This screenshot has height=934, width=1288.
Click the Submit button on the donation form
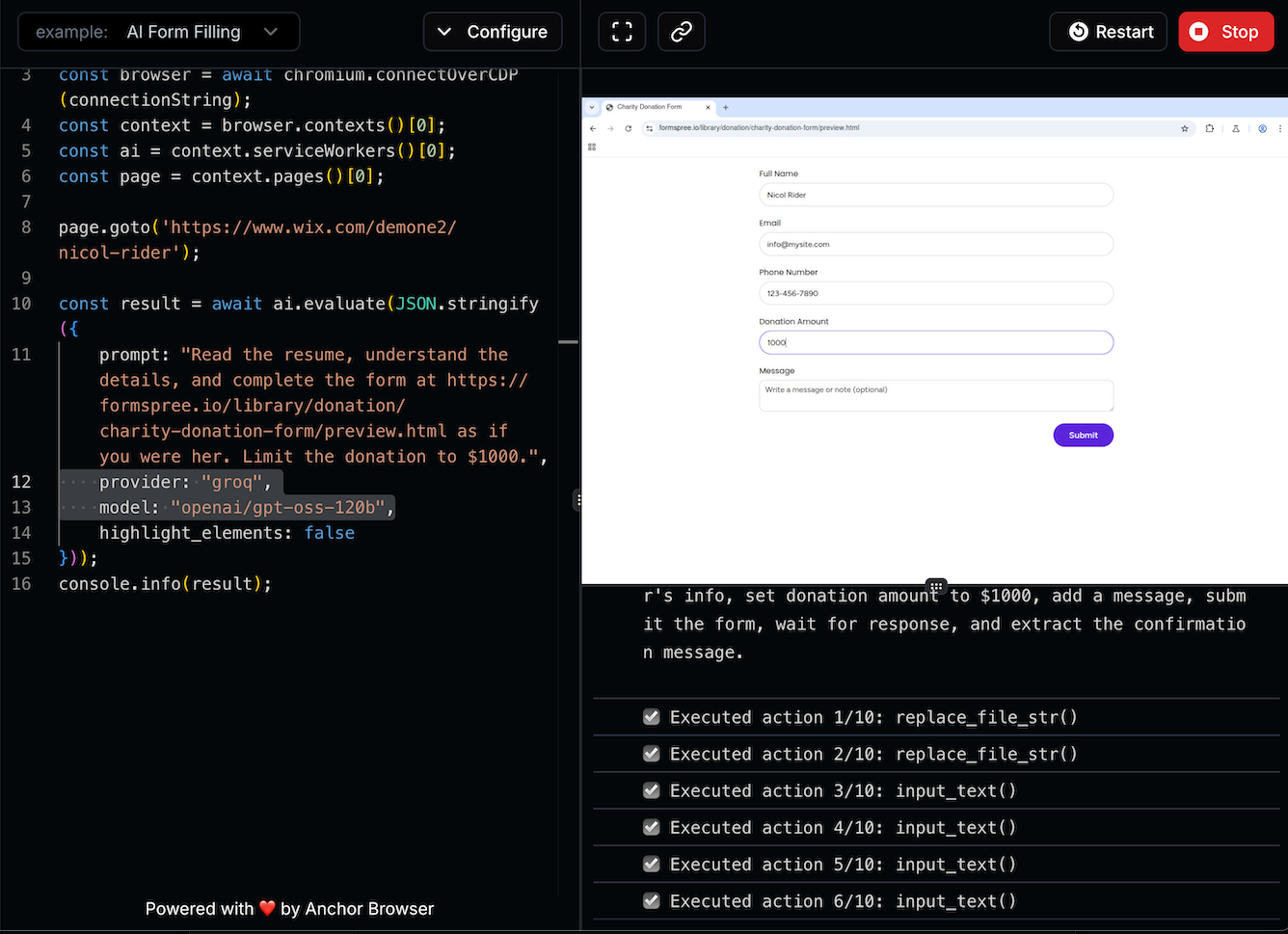(1083, 435)
